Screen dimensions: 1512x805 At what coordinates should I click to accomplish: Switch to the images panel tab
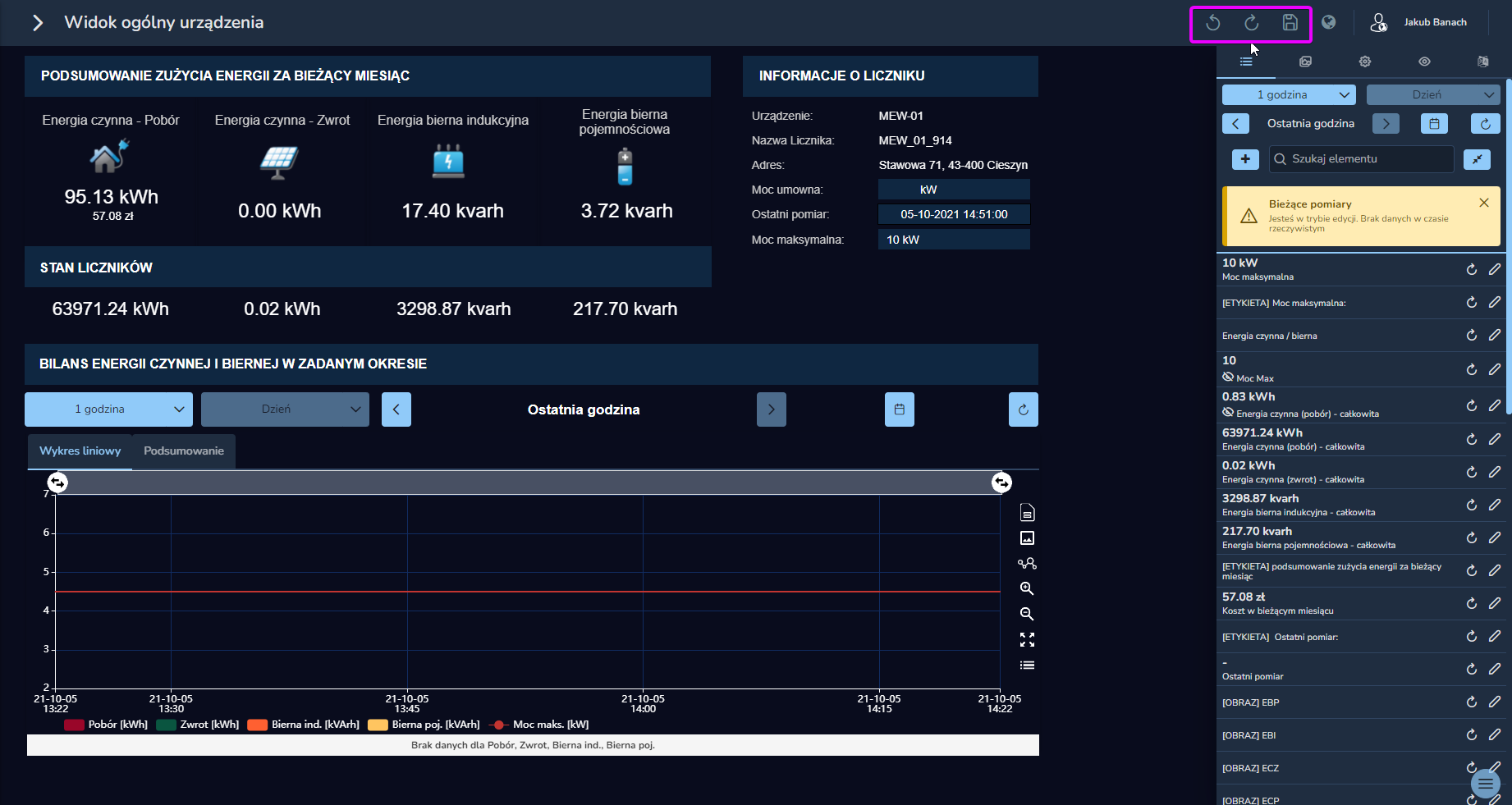click(1305, 62)
